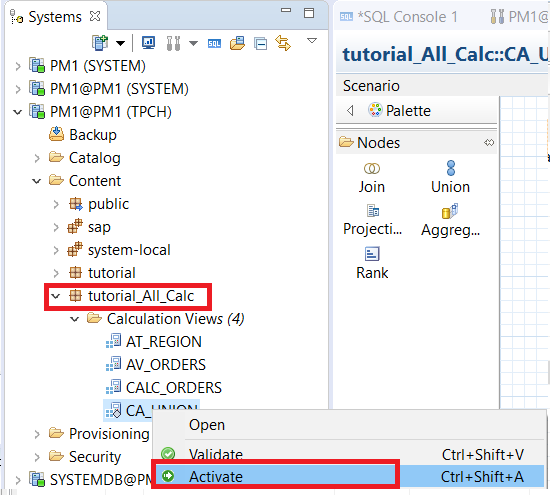Collapse the tutorial_All_Calc package
Image resolution: width=550 pixels, height=495 pixels.
tap(55, 296)
